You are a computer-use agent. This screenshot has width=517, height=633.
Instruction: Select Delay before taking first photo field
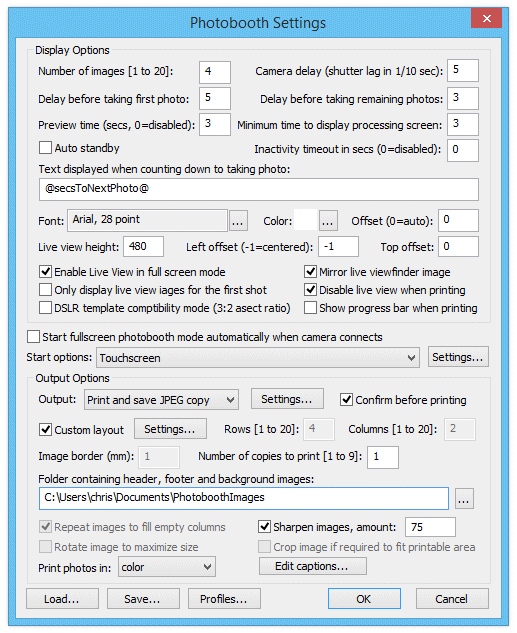point(215,98)
